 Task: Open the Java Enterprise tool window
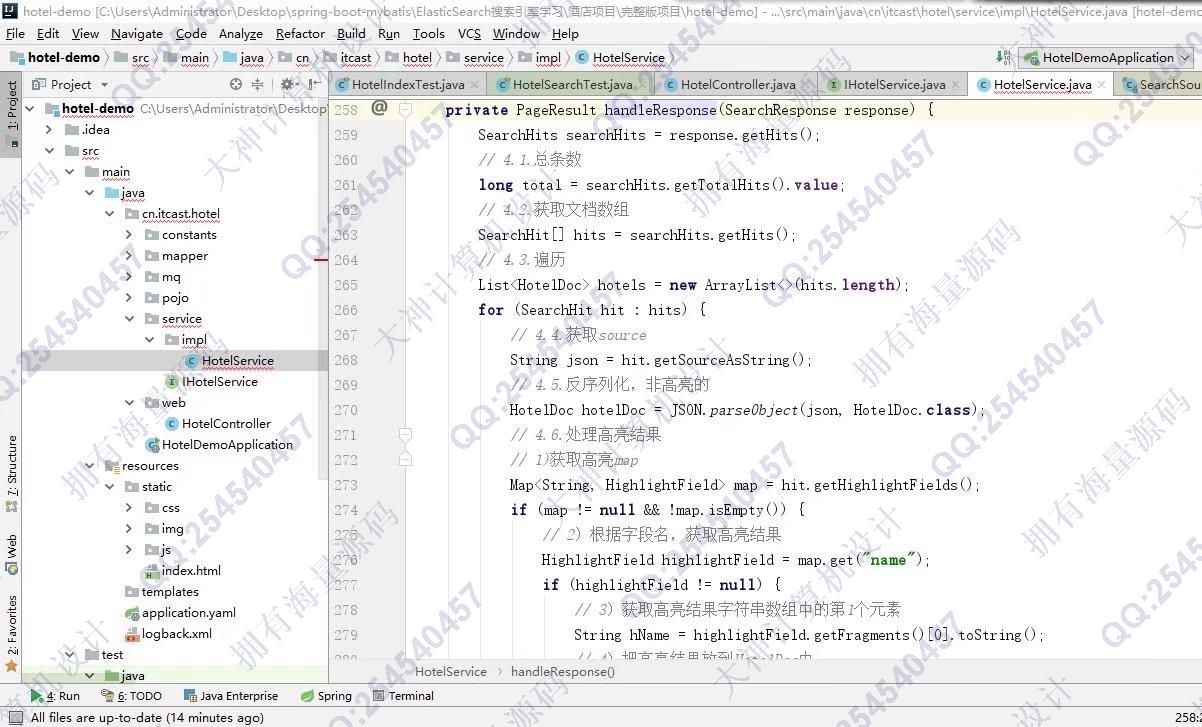point(231,696)
